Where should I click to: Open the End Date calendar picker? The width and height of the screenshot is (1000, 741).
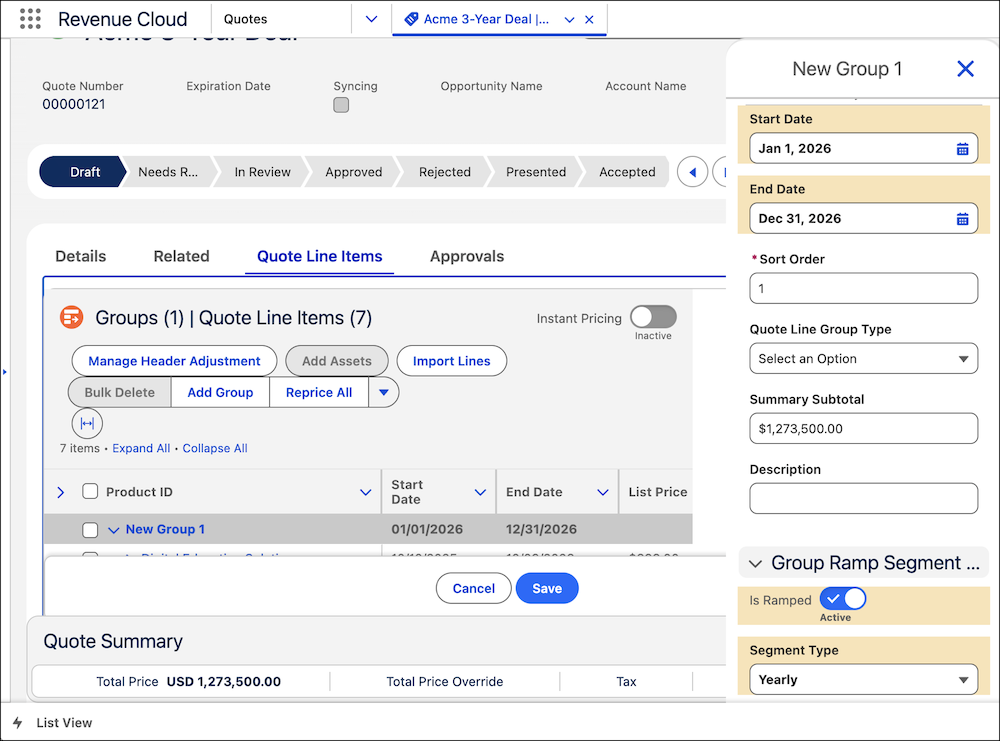point(962,219)
